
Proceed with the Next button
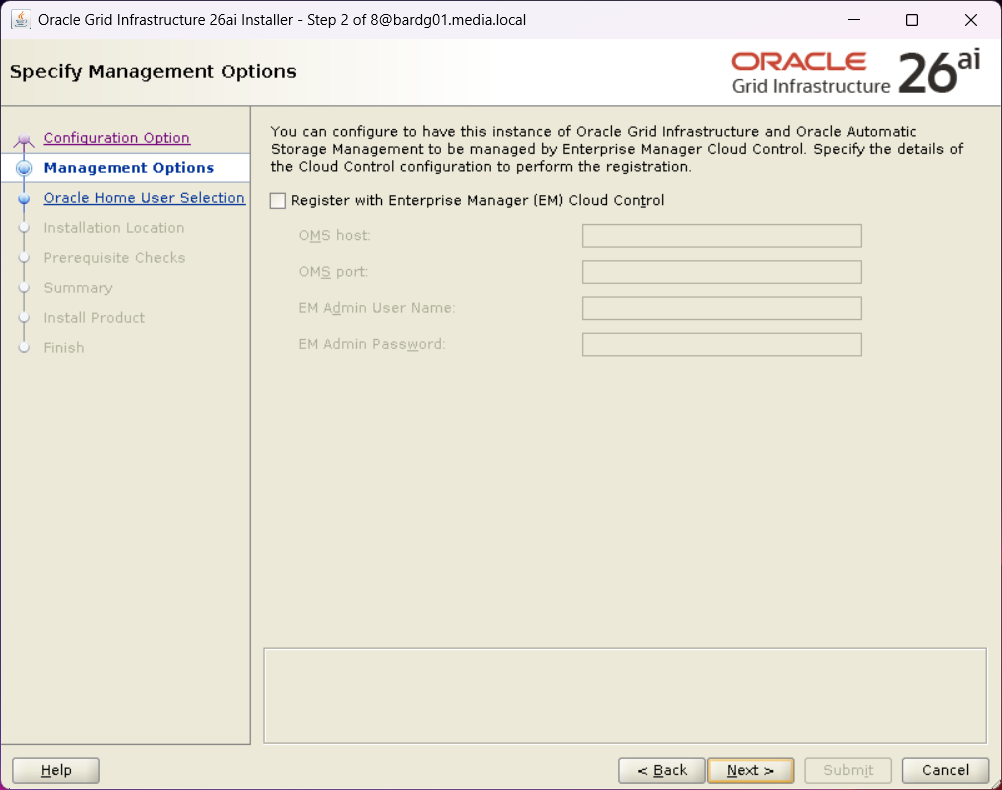click(x=750, y=770)
